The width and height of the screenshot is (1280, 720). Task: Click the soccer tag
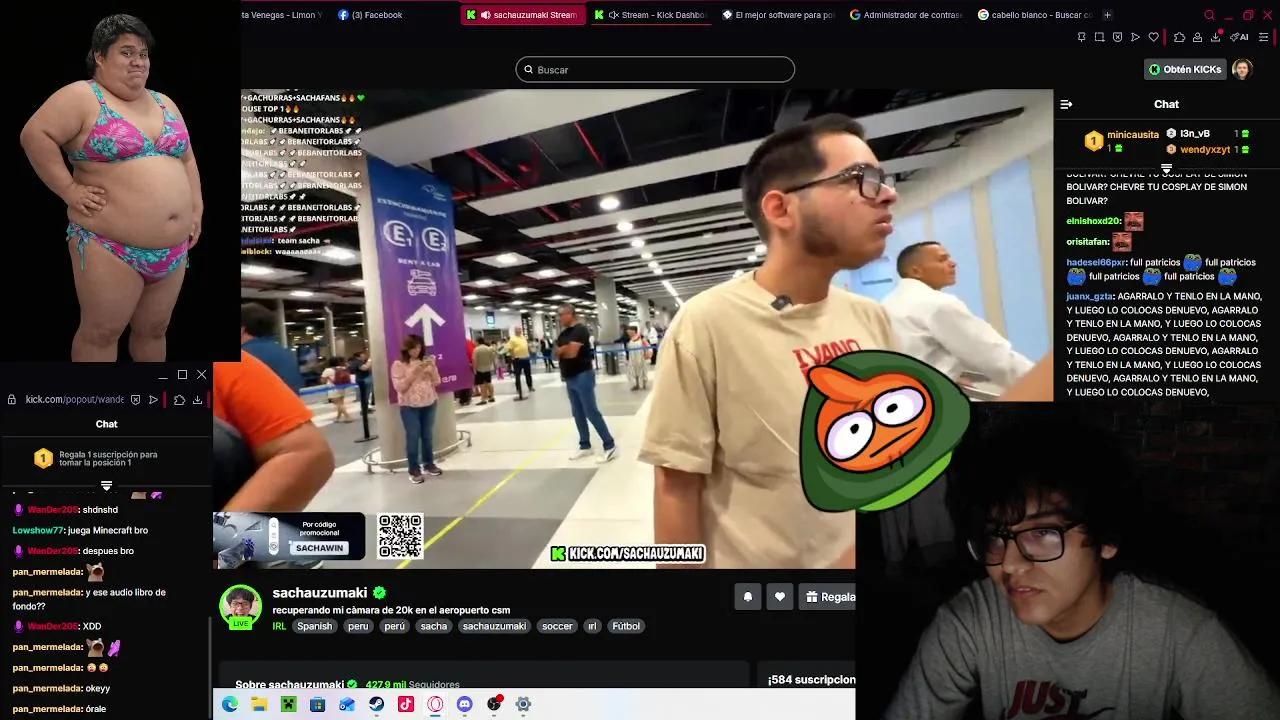(x=557, y=626)
